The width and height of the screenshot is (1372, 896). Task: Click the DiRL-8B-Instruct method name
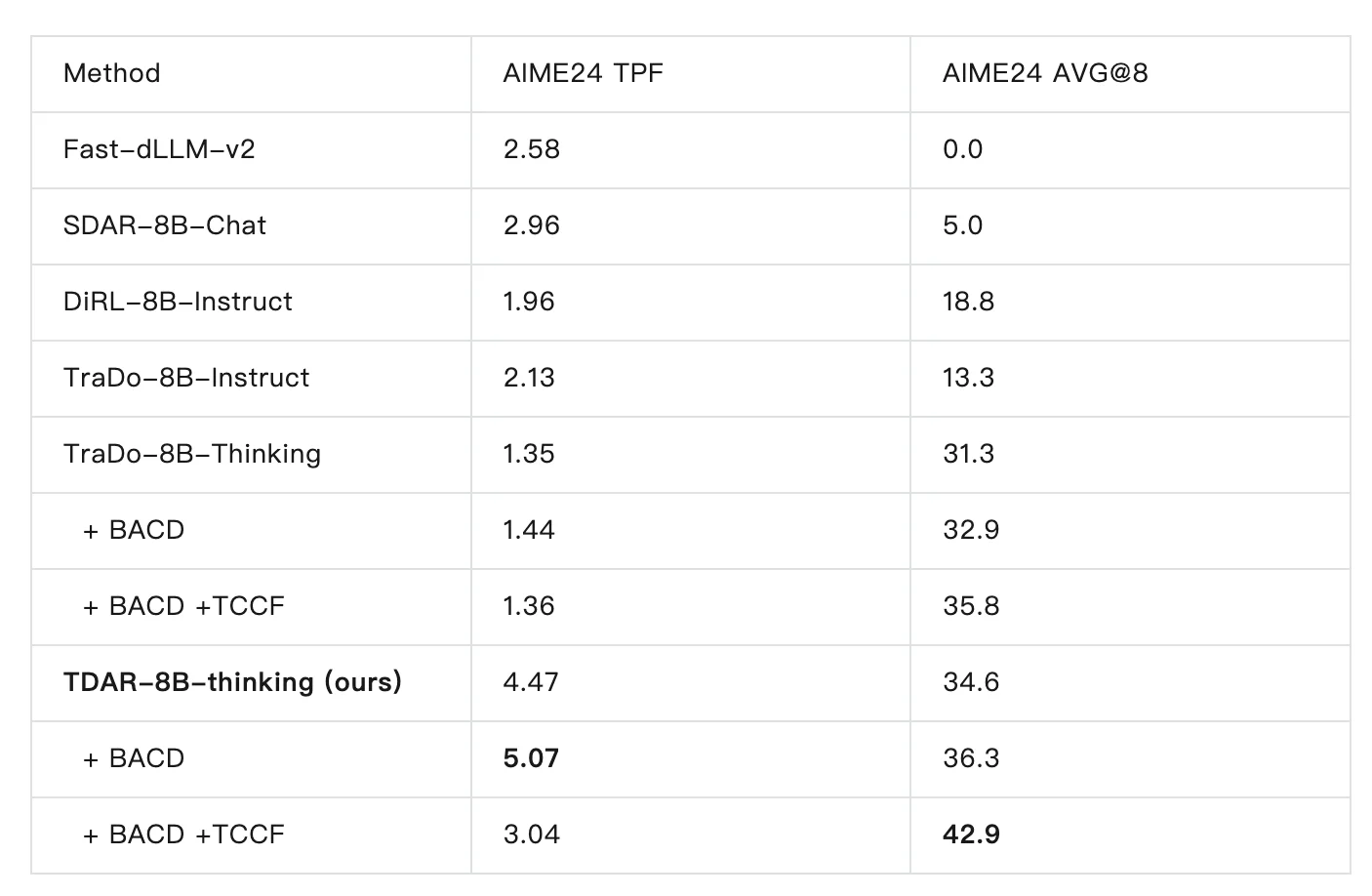(x=178, y=302)
